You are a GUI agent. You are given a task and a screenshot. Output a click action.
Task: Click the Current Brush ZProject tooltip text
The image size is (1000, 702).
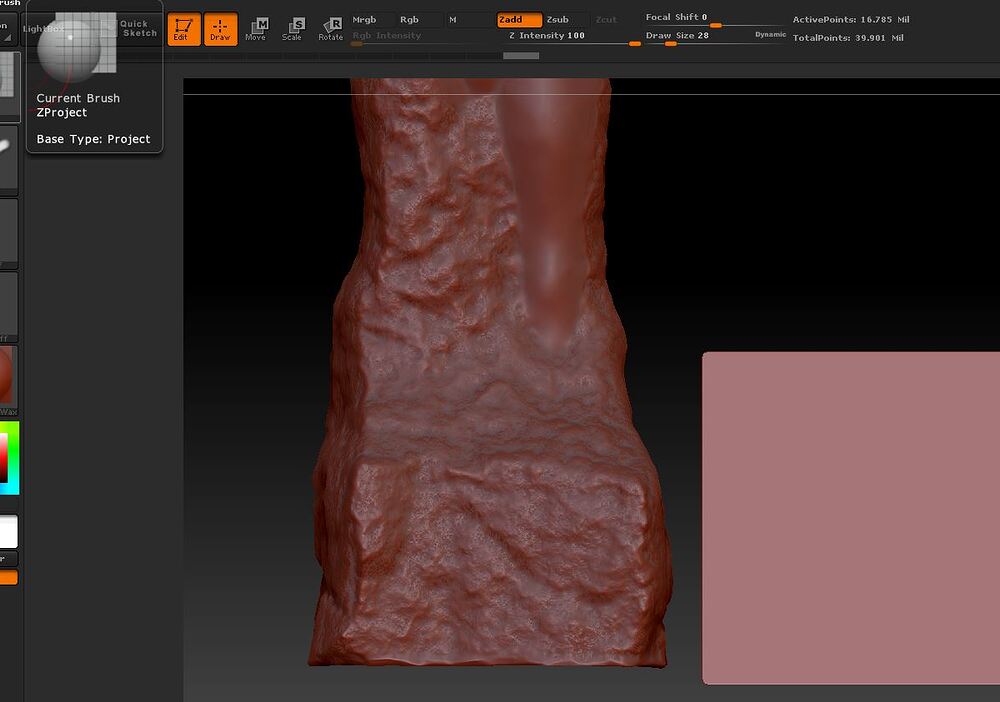[78, 105]
